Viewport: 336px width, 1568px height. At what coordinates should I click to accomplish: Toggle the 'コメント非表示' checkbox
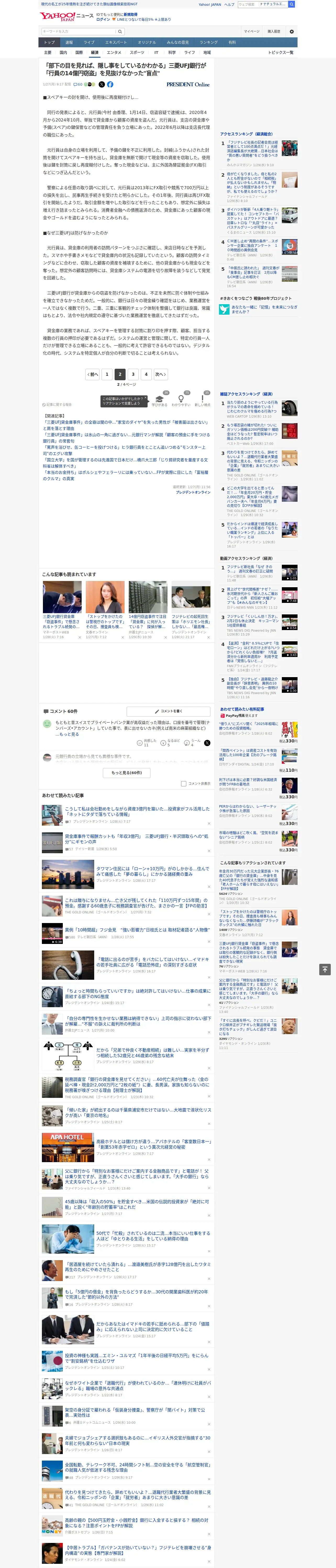(x=183, y=783)
